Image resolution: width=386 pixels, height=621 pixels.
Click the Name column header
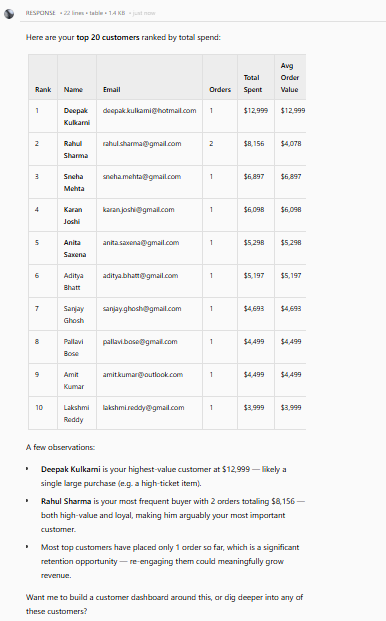[x=73, y=90]
